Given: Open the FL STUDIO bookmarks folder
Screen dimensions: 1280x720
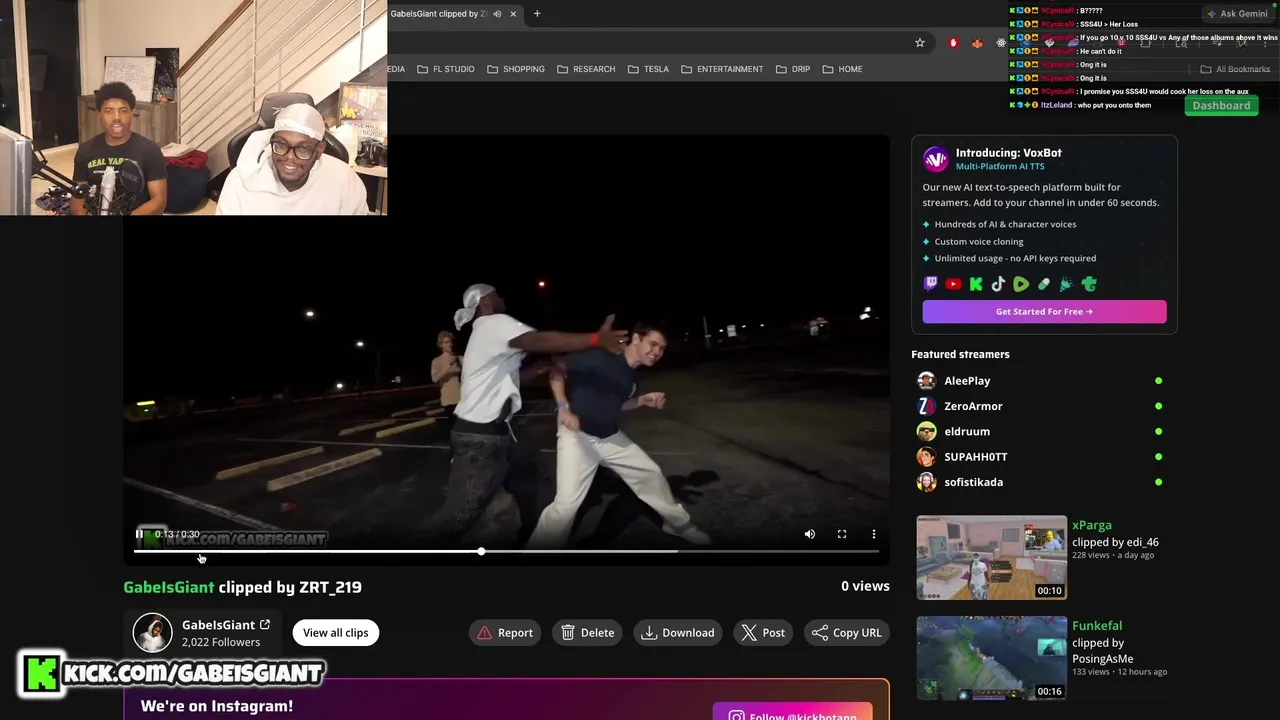Looking at the screenshot, I should point(446,69).
